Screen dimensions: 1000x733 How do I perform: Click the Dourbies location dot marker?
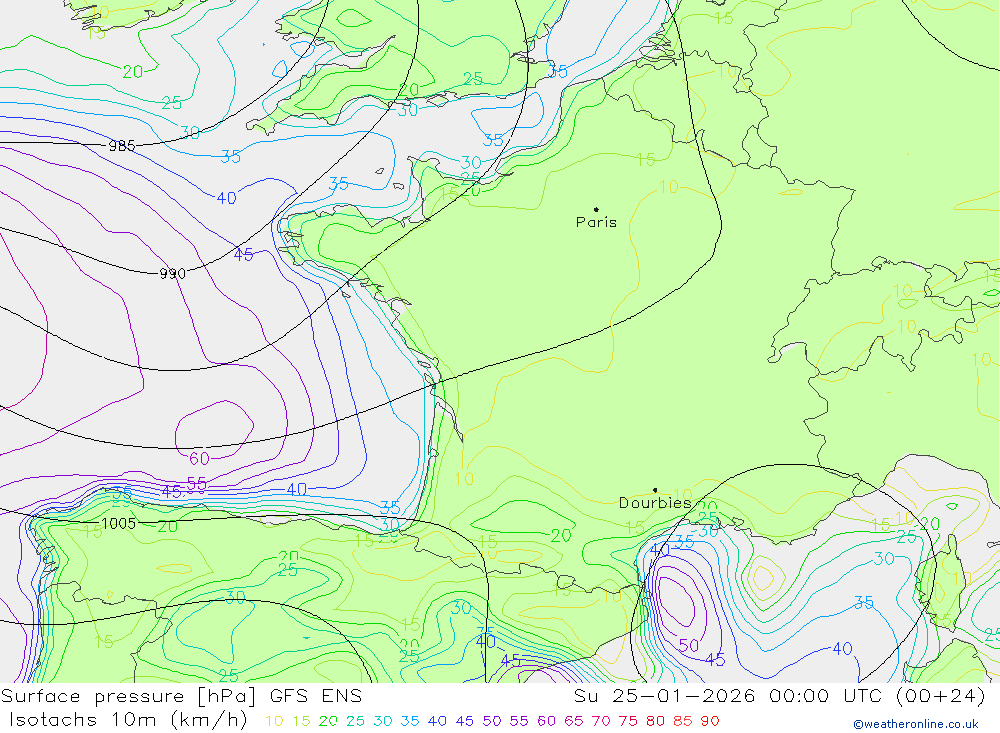655,490
